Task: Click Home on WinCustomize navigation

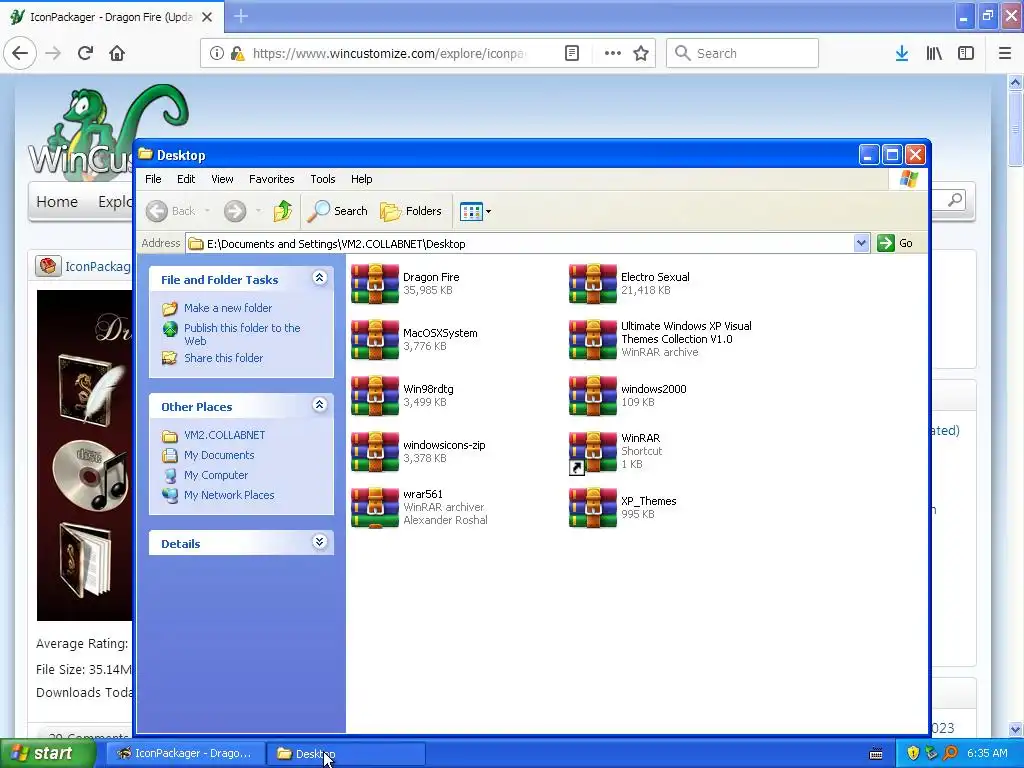Action: [57, 202]
